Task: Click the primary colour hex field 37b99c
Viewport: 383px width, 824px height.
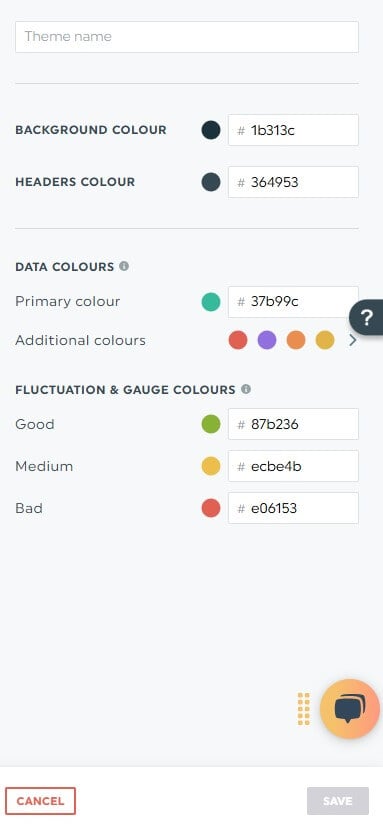Action: [x=293, y=302]
